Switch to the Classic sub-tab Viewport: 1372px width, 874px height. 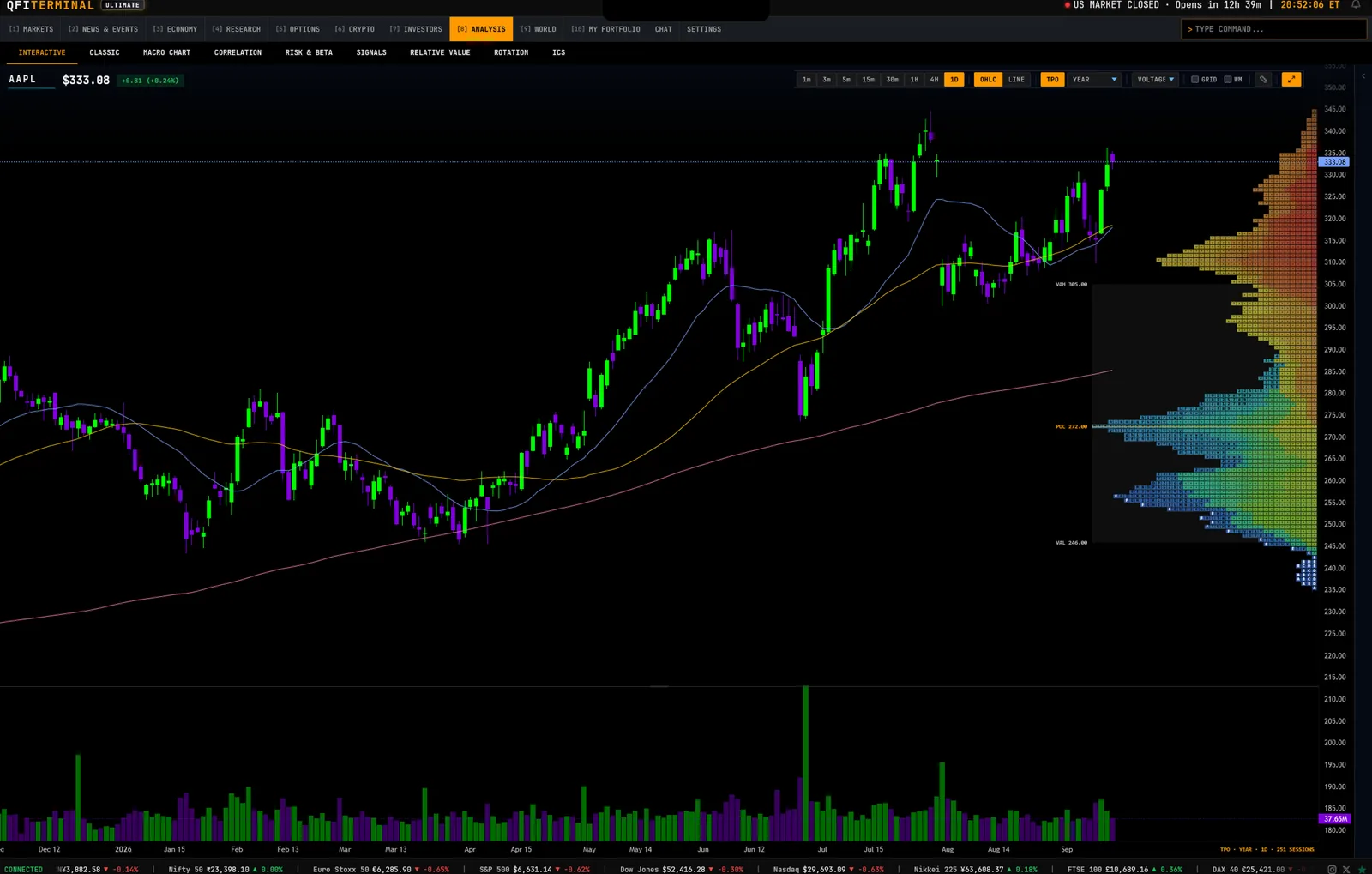(x=105, y=52)
